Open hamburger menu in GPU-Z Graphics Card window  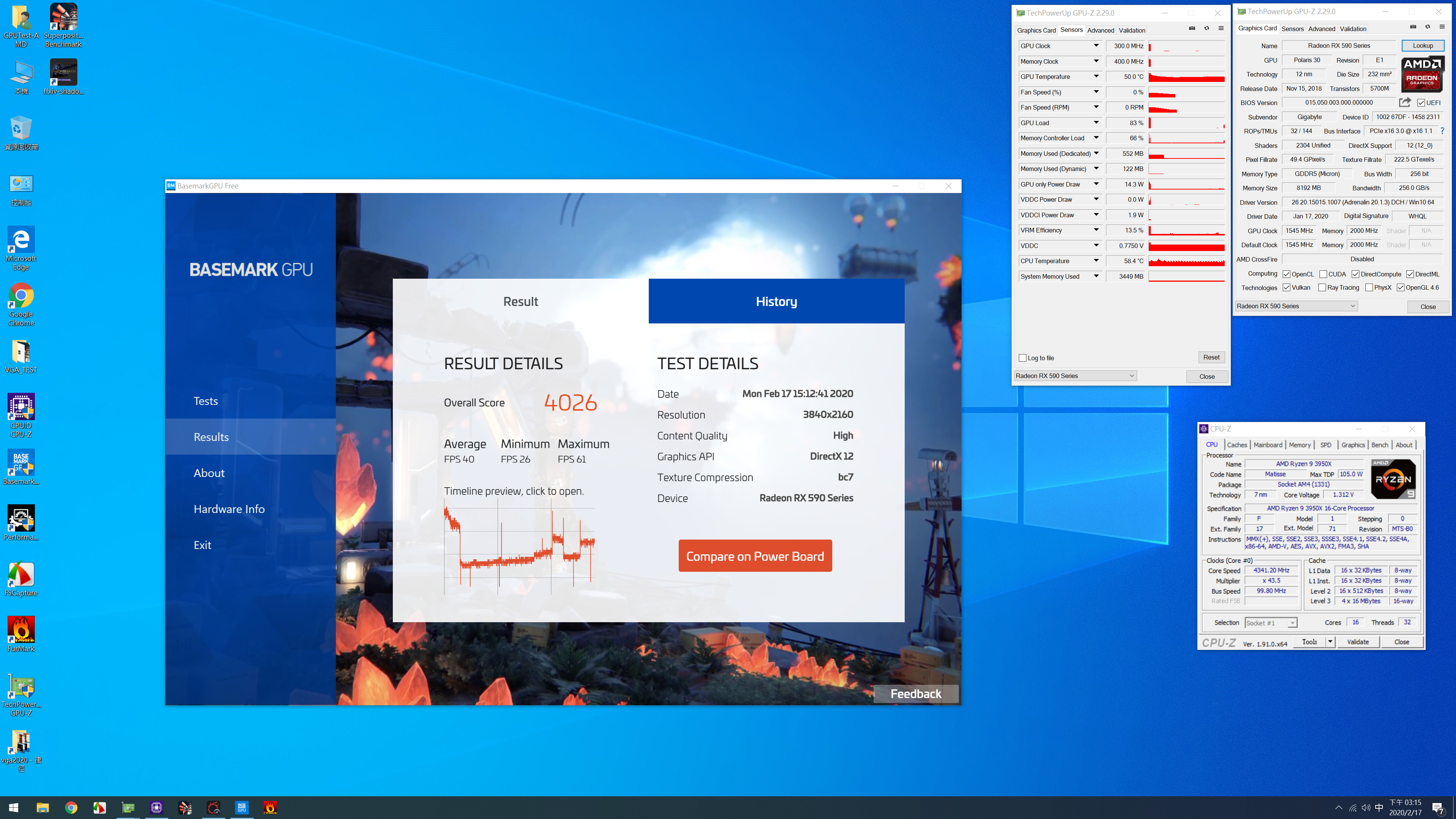(1442, 27)
